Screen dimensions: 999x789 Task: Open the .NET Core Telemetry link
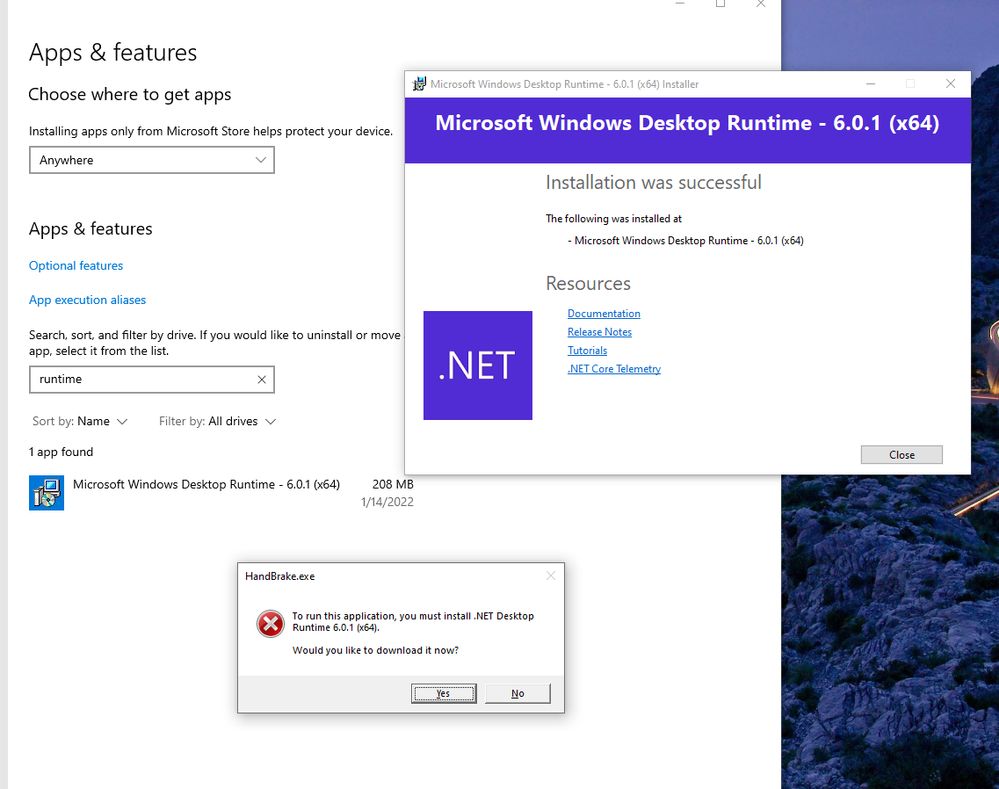coord(614,369)
